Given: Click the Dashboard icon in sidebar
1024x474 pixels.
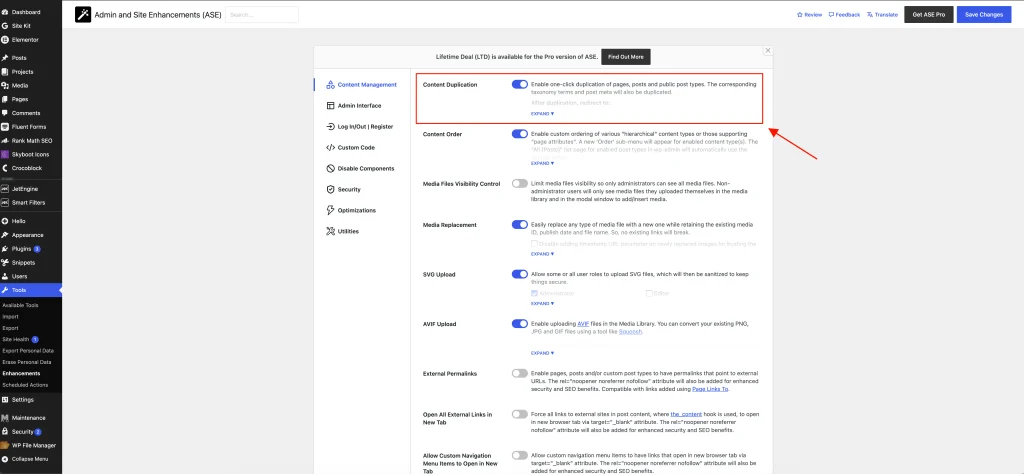Looking at the screenshot, I should coord(5,12).
